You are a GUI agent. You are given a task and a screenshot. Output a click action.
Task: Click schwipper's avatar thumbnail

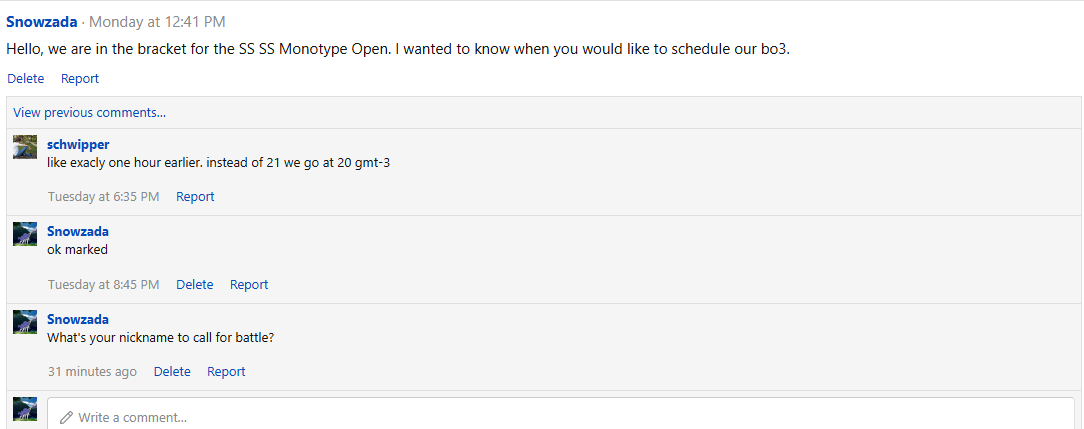[25, 147]
